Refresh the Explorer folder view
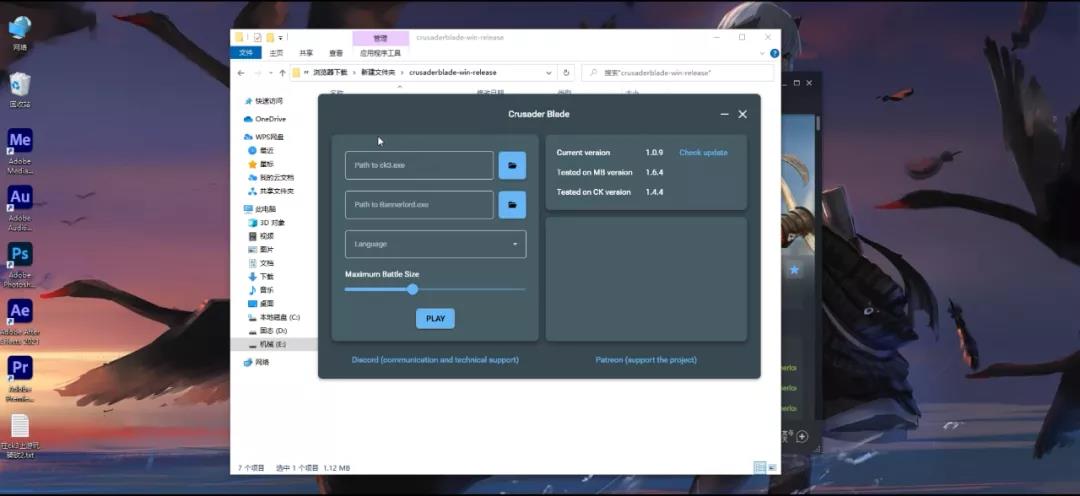The image size is (1080, 496). [566, 72]
